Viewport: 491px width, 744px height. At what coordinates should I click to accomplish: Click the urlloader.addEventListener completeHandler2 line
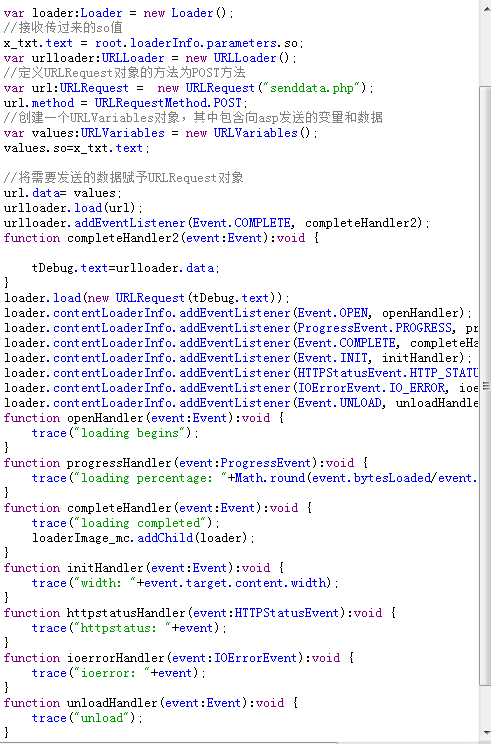point(217,223)
